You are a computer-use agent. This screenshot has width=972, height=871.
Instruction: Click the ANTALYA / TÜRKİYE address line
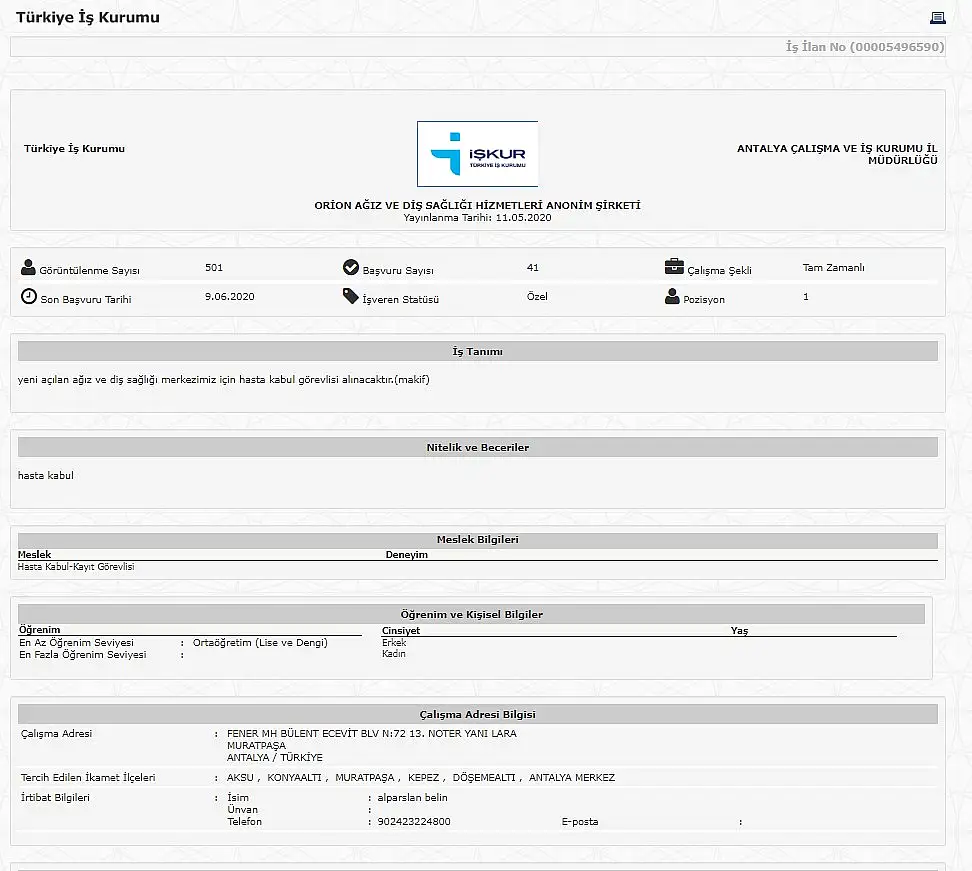[275, 758]
